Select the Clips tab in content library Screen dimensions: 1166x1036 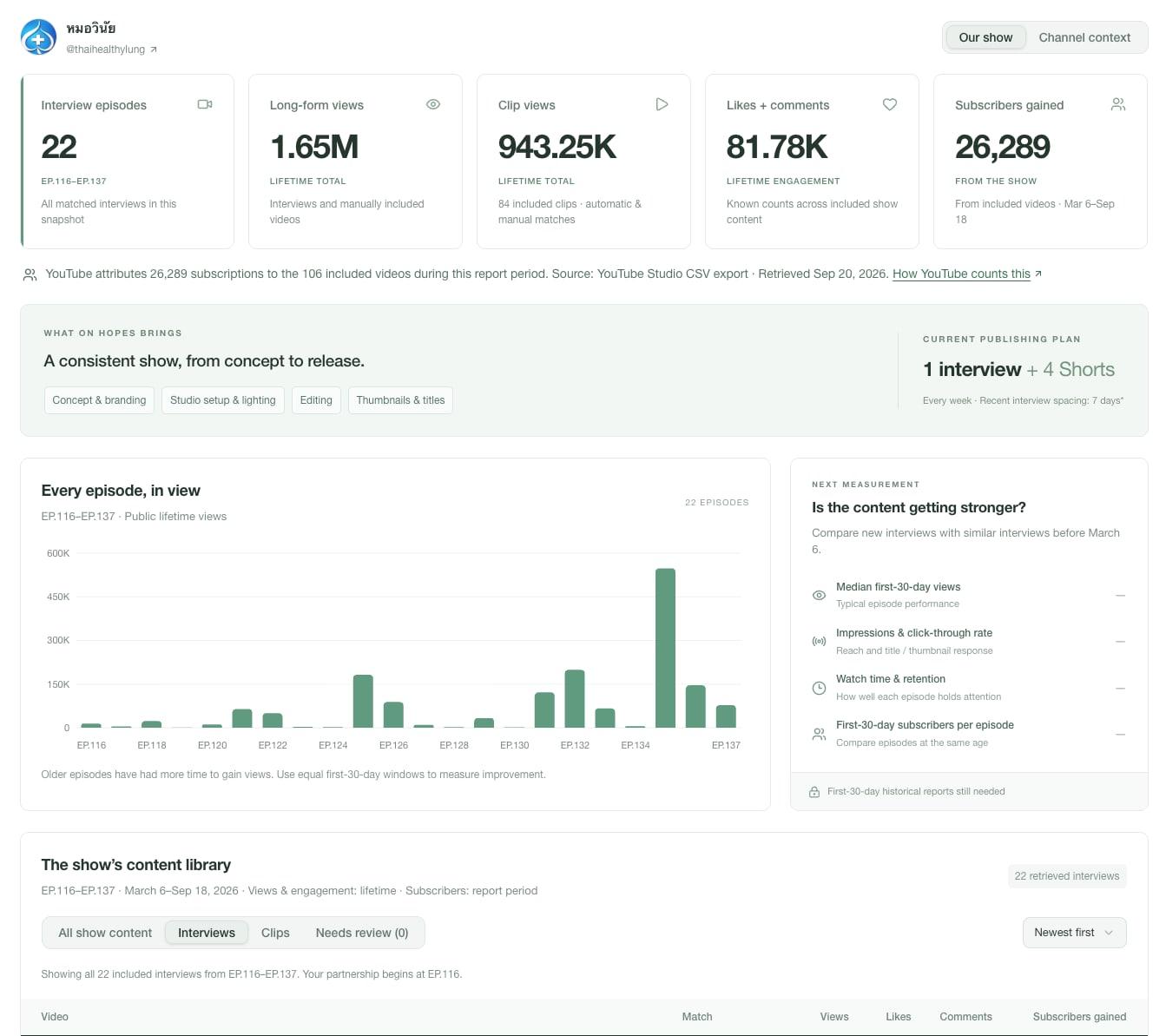(x=275, y=933)
